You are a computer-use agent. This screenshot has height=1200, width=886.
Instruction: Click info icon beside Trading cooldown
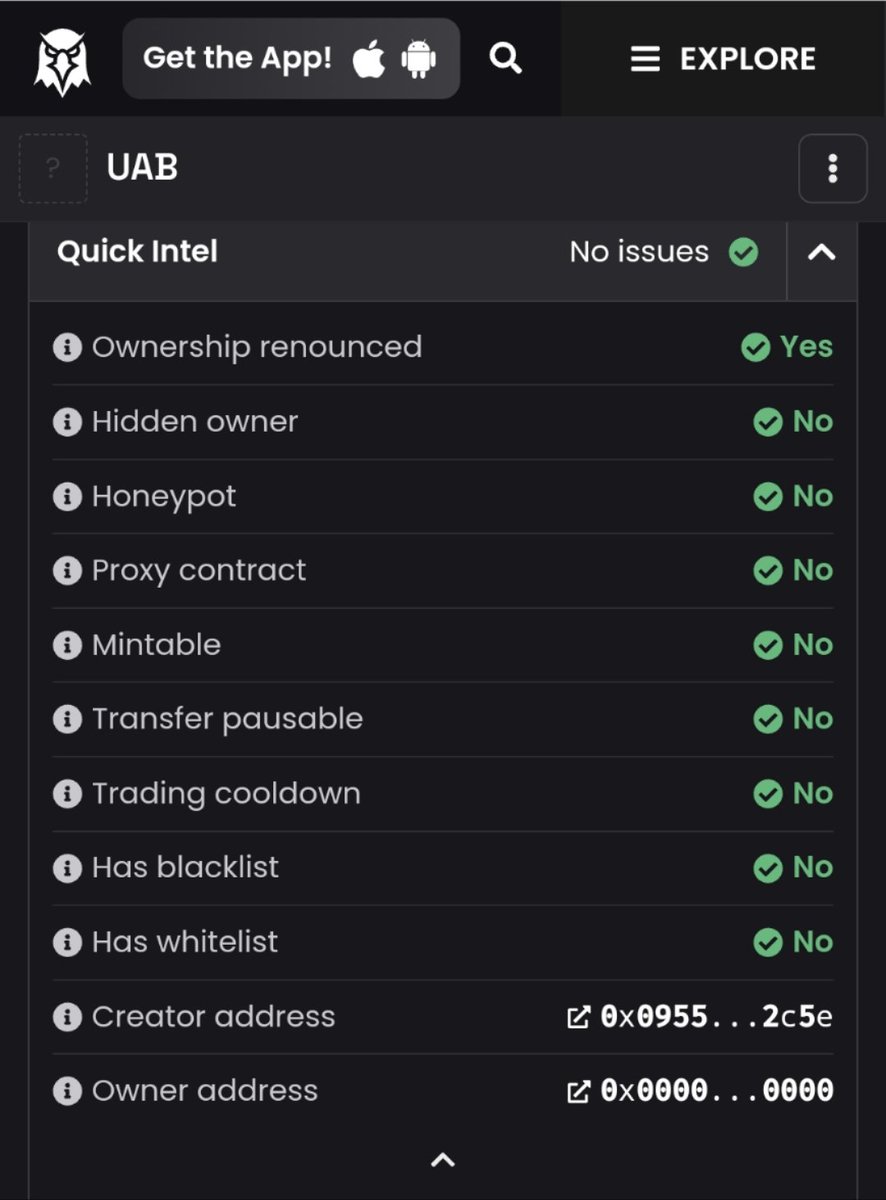(67, 794)
